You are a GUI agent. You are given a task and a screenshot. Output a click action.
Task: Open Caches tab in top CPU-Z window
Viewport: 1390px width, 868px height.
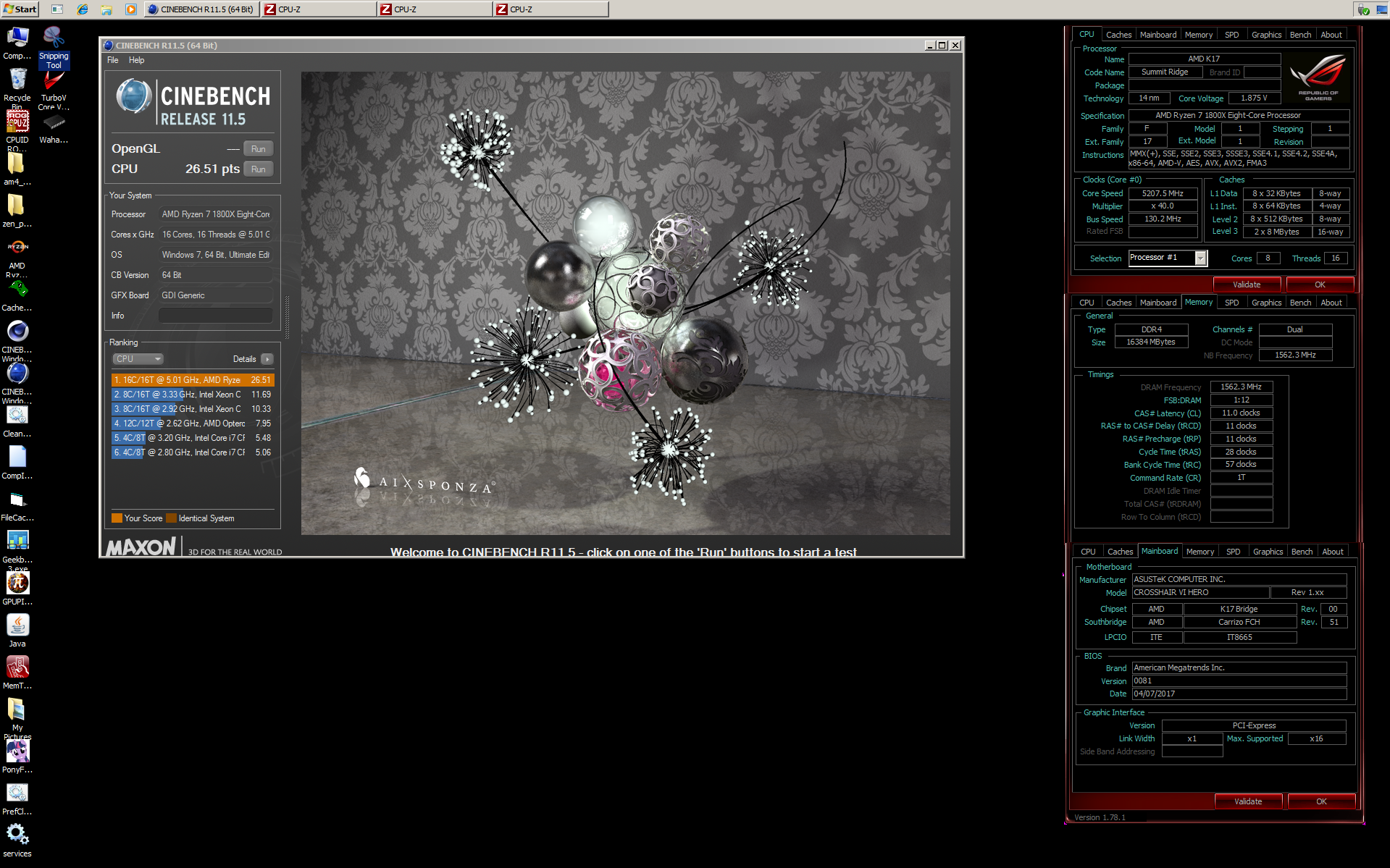tap(1118, 35)
